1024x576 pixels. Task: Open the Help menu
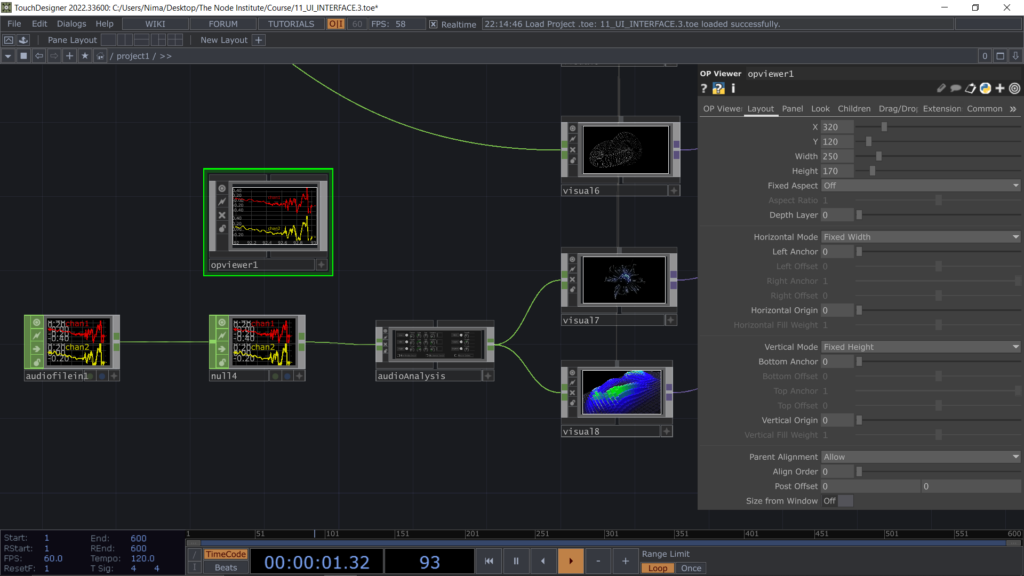[x=104, y=24]
